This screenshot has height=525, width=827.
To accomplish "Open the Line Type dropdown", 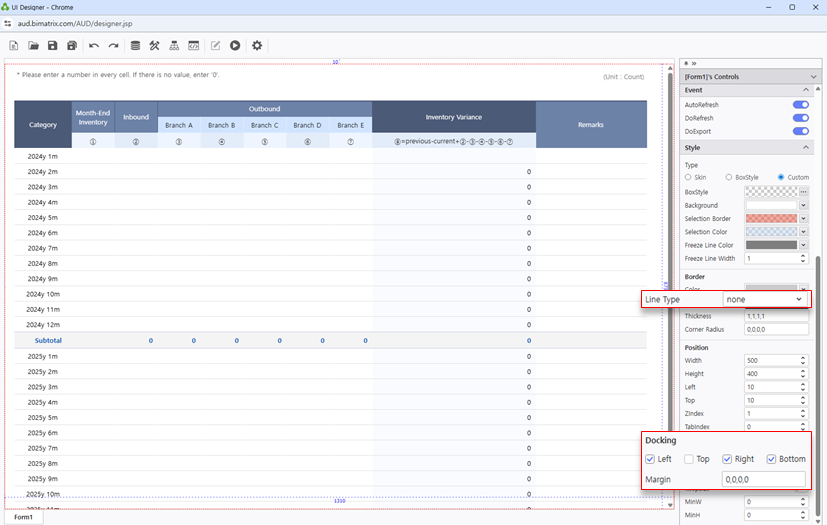I will [x=765, y=300].
